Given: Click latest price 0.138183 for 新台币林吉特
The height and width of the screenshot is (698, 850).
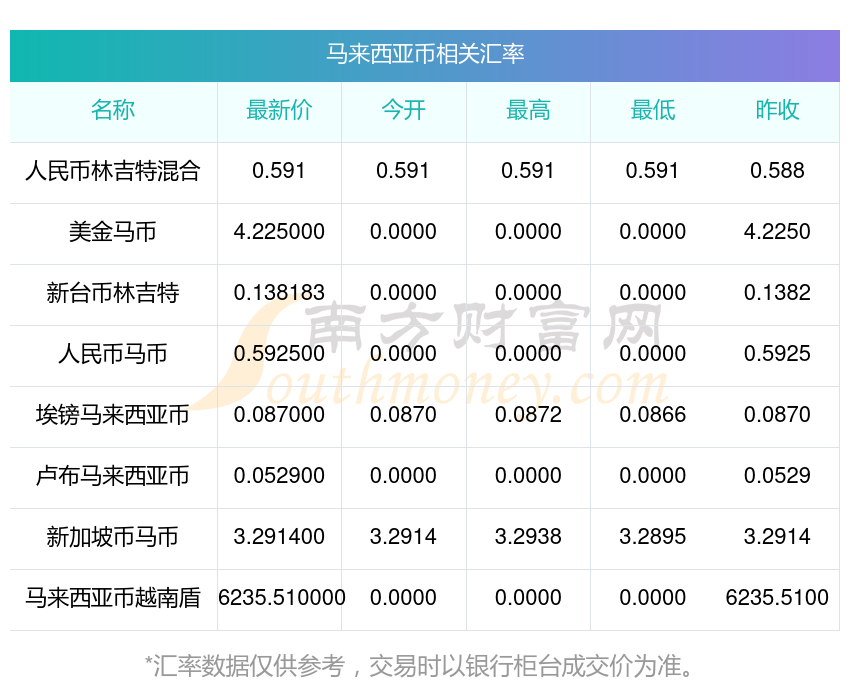Looking at the screenshot, I should tap(279, 293).
